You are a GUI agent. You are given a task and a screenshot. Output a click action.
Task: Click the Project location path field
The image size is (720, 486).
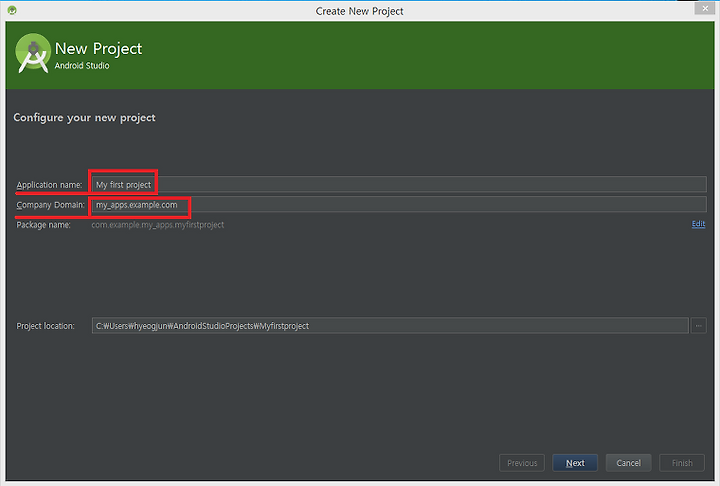pyautogui.click(x=390, y=326)
